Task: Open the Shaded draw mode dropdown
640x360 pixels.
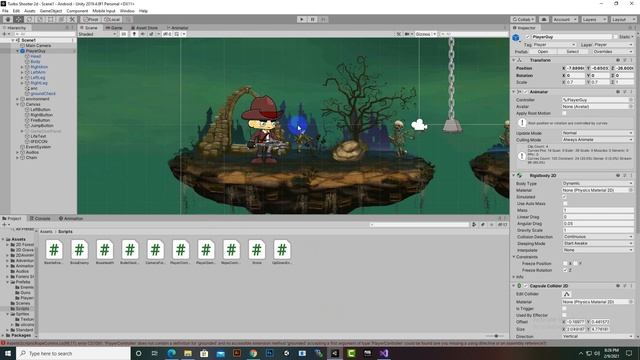Action: click(98, 34)
